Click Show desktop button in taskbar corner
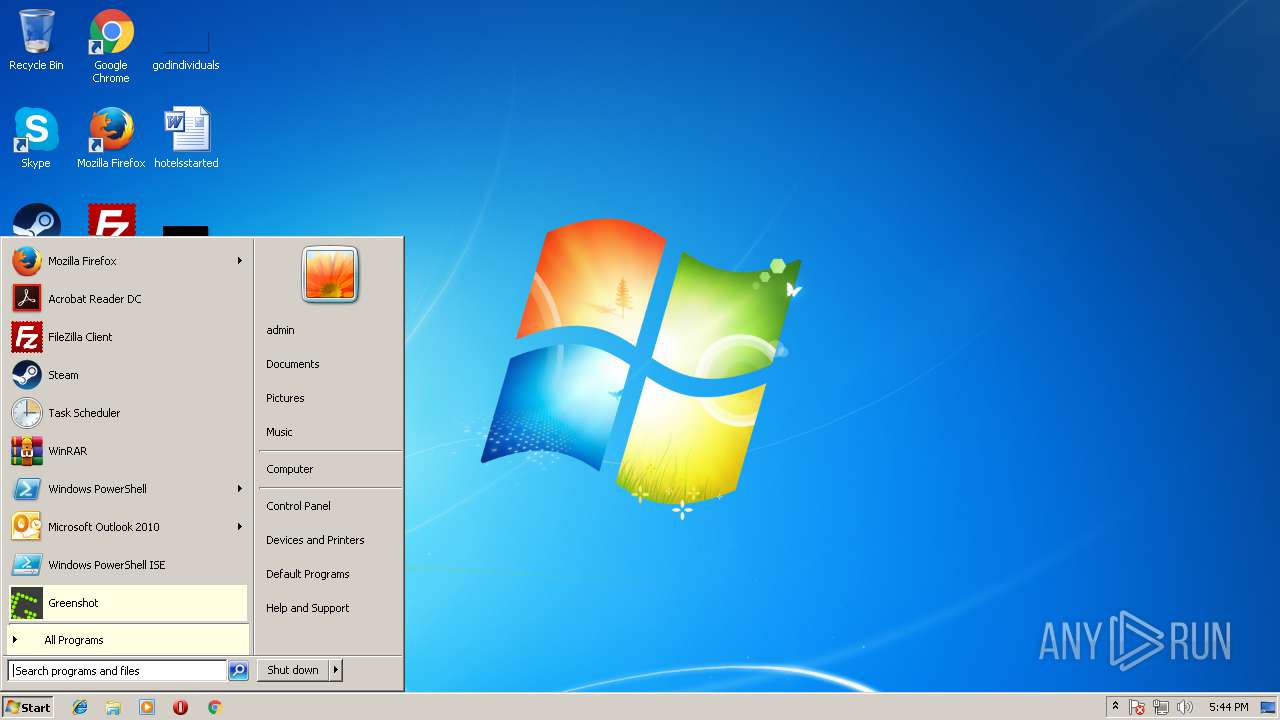Image resolution: width=1280 pixels, height=720 pixels. click(x=1269, y=707)
